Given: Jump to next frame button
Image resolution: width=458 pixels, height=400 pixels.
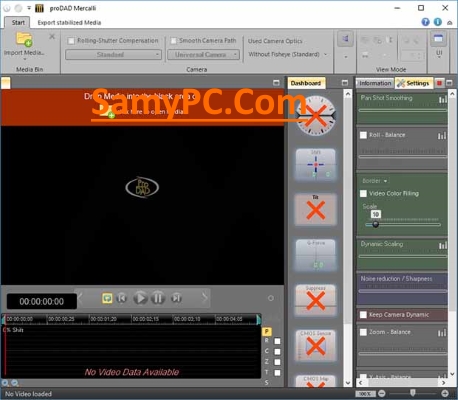Looking at the screenshot, I should (176, 298).
